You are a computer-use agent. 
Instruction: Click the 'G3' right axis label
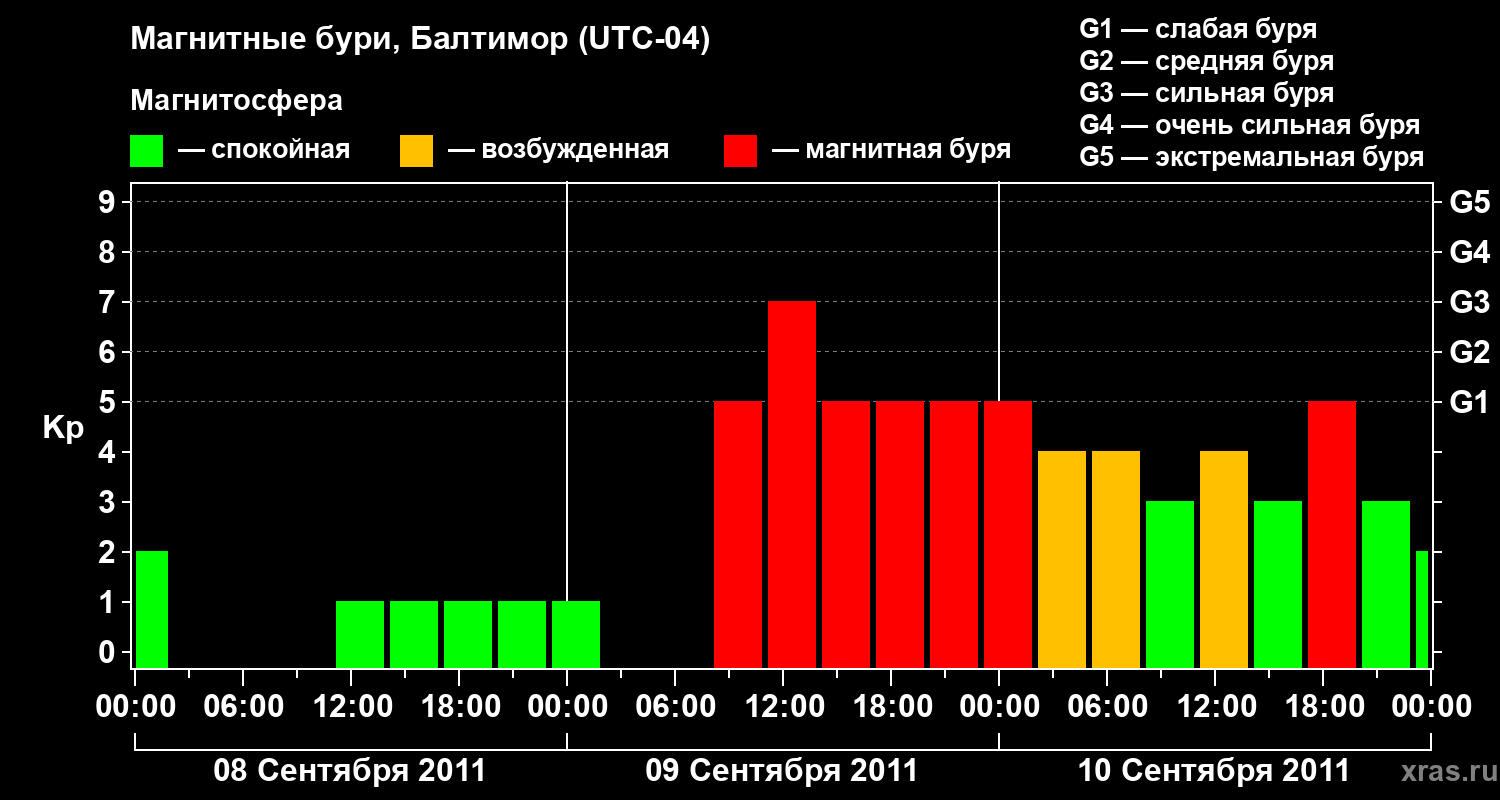tap(1470, 302)
